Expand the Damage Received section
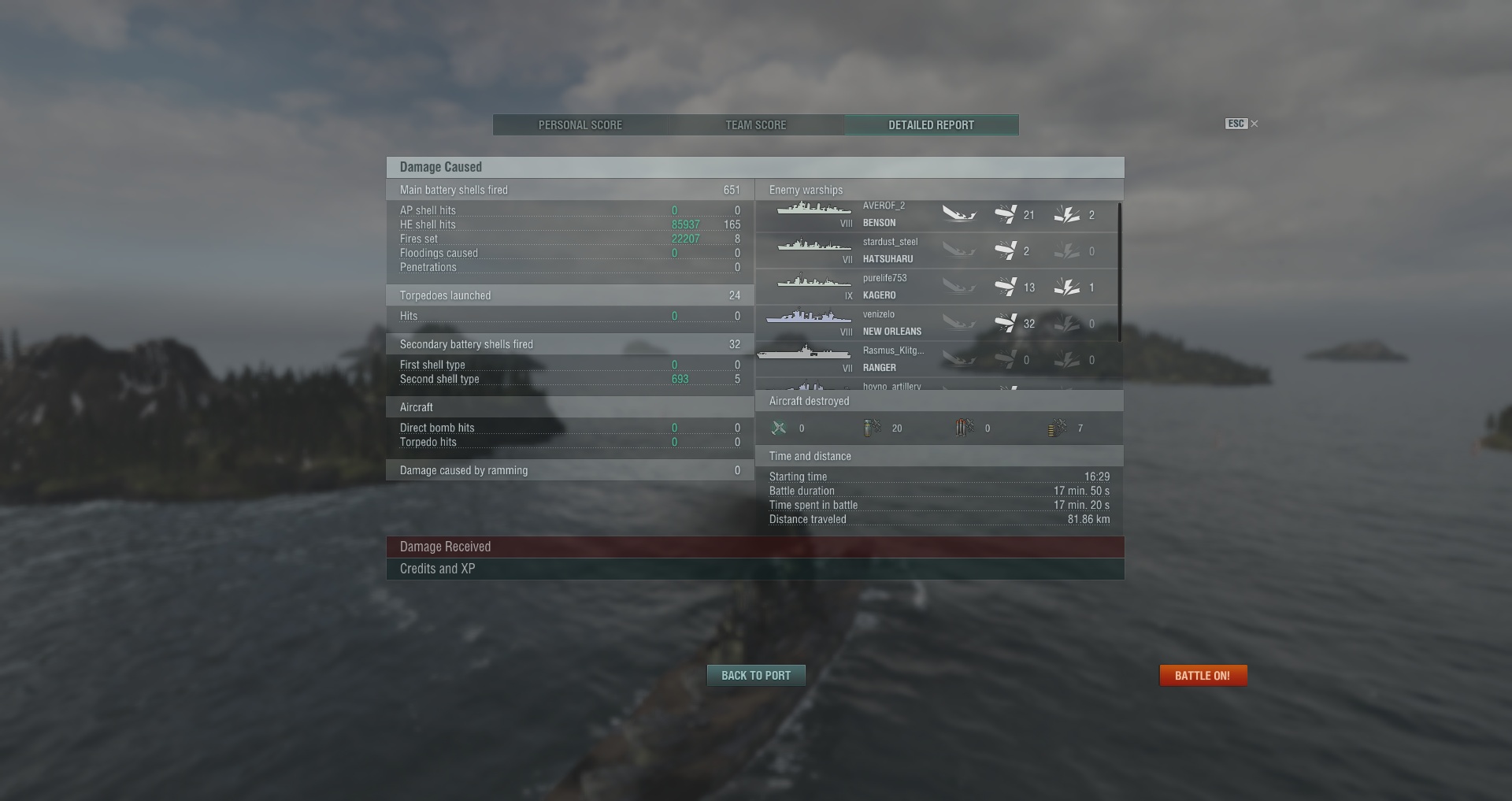 pyautogui.click(x=755, y=547)
